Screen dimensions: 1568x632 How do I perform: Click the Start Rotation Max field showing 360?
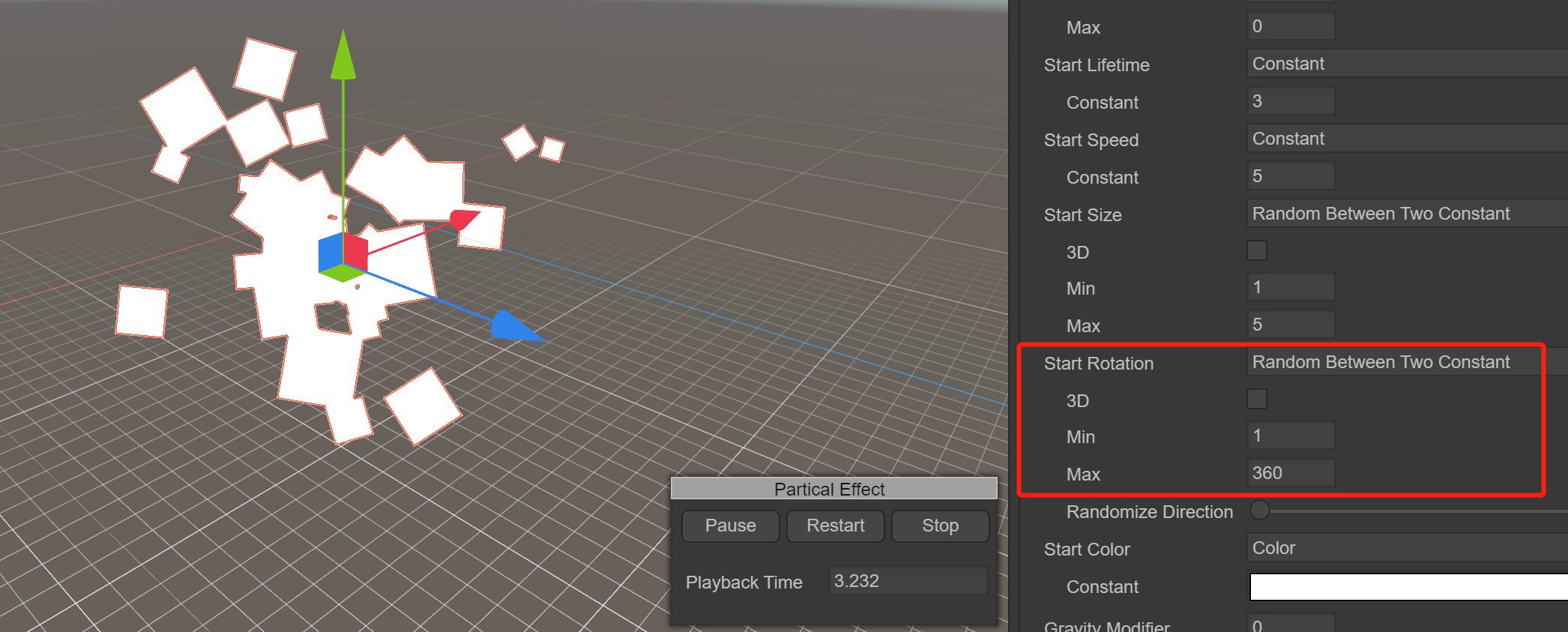tap(1291, 473)
